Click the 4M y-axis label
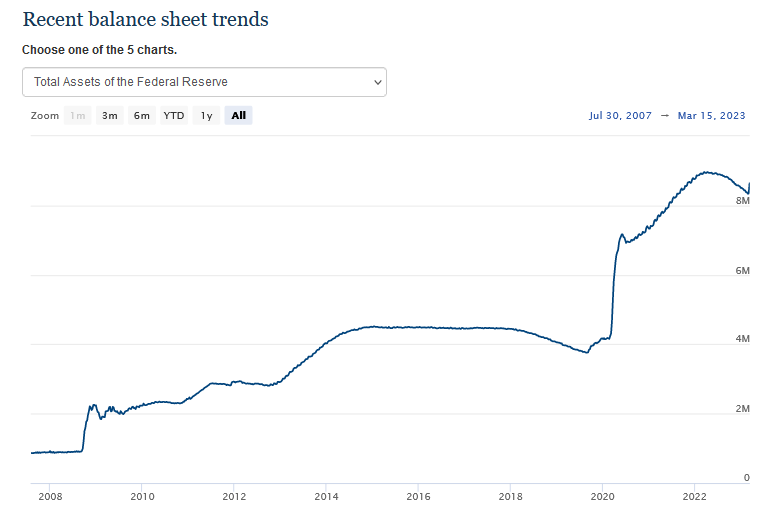 [x=743, y=340]
